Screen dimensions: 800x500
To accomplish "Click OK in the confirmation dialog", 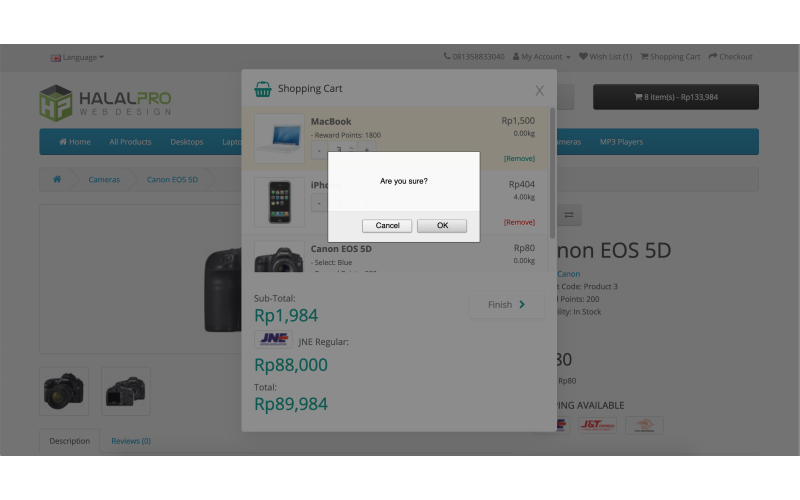I will tap(442, 226).
